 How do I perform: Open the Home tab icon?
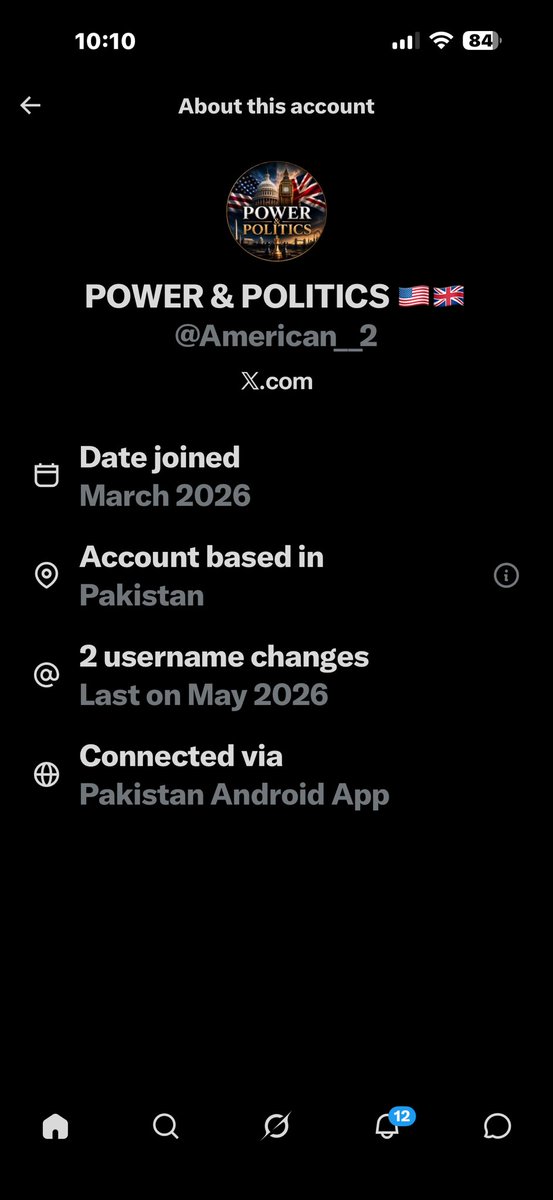55,1126
